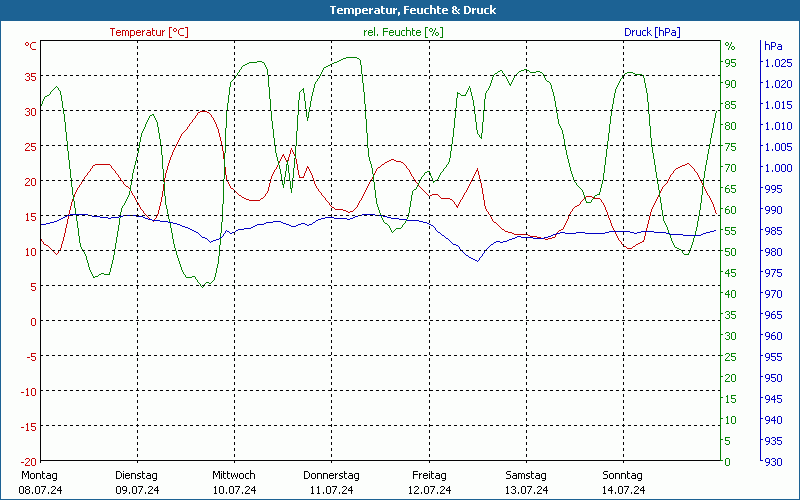Click humidity axis value '25'
800x500 pixels.
tap(731, 357)
